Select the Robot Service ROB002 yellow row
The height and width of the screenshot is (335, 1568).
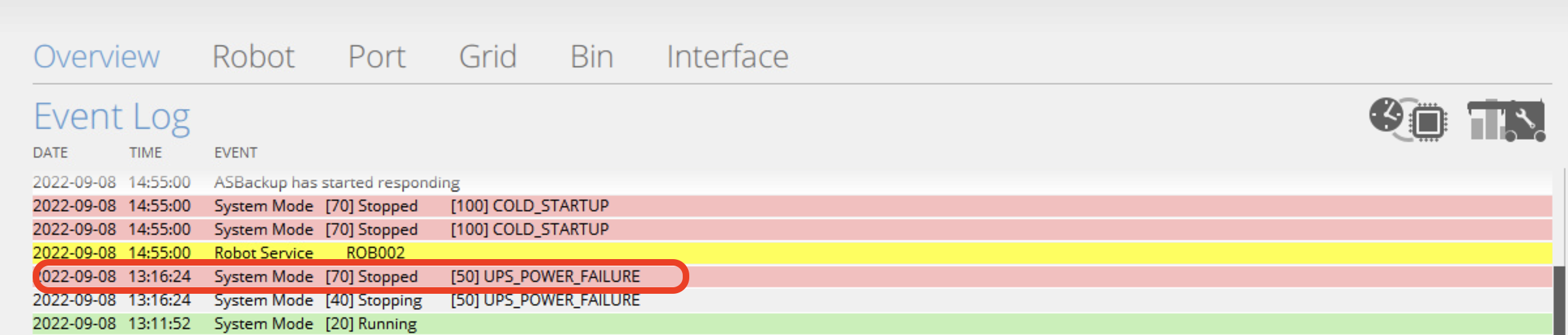point(792,253)
